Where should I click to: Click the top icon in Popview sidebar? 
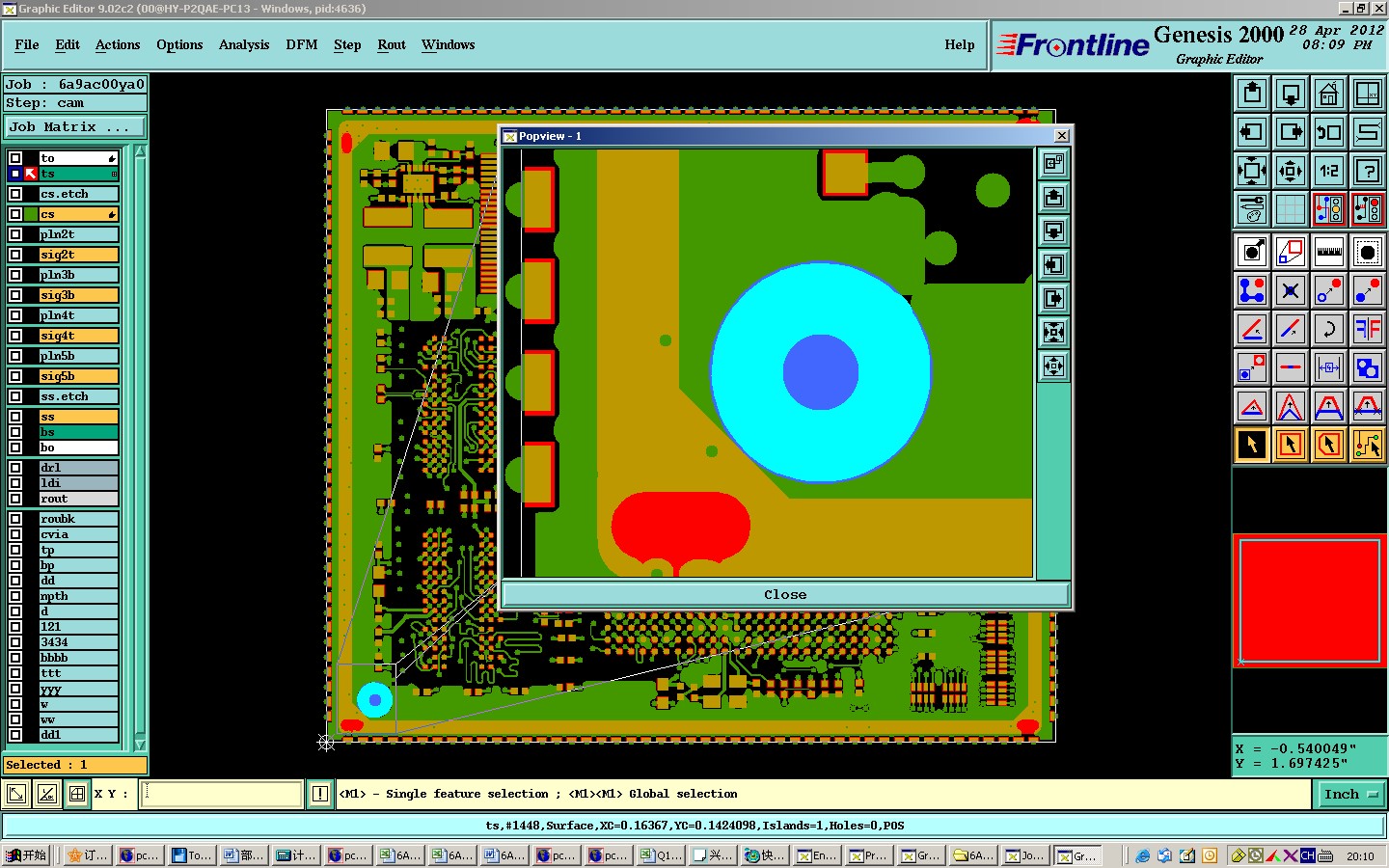pos(1053,164)
